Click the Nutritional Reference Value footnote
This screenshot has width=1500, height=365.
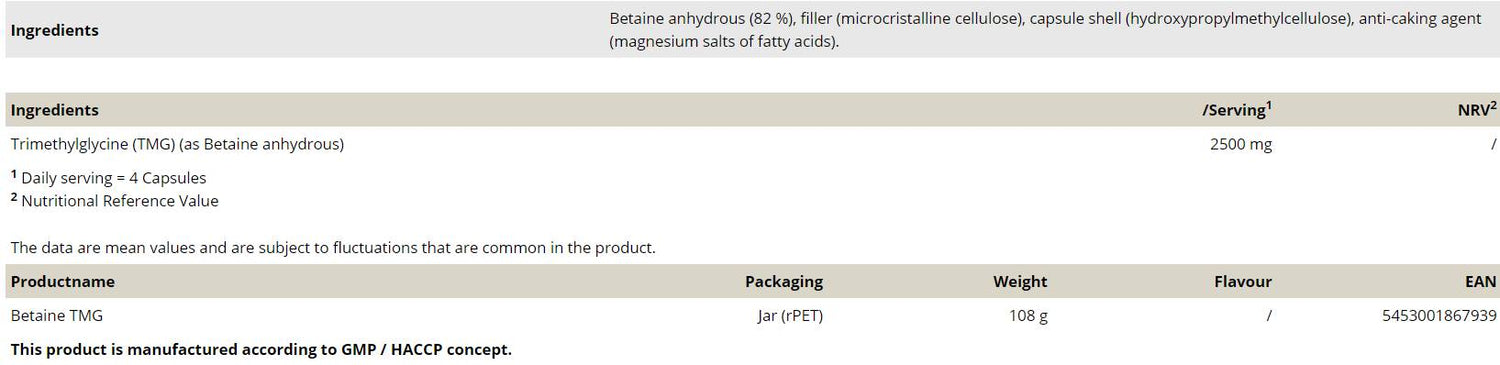(x=115, y=200)
